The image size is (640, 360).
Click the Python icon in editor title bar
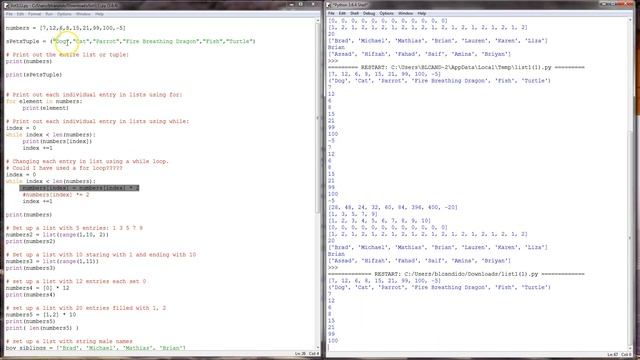[6, 5]
